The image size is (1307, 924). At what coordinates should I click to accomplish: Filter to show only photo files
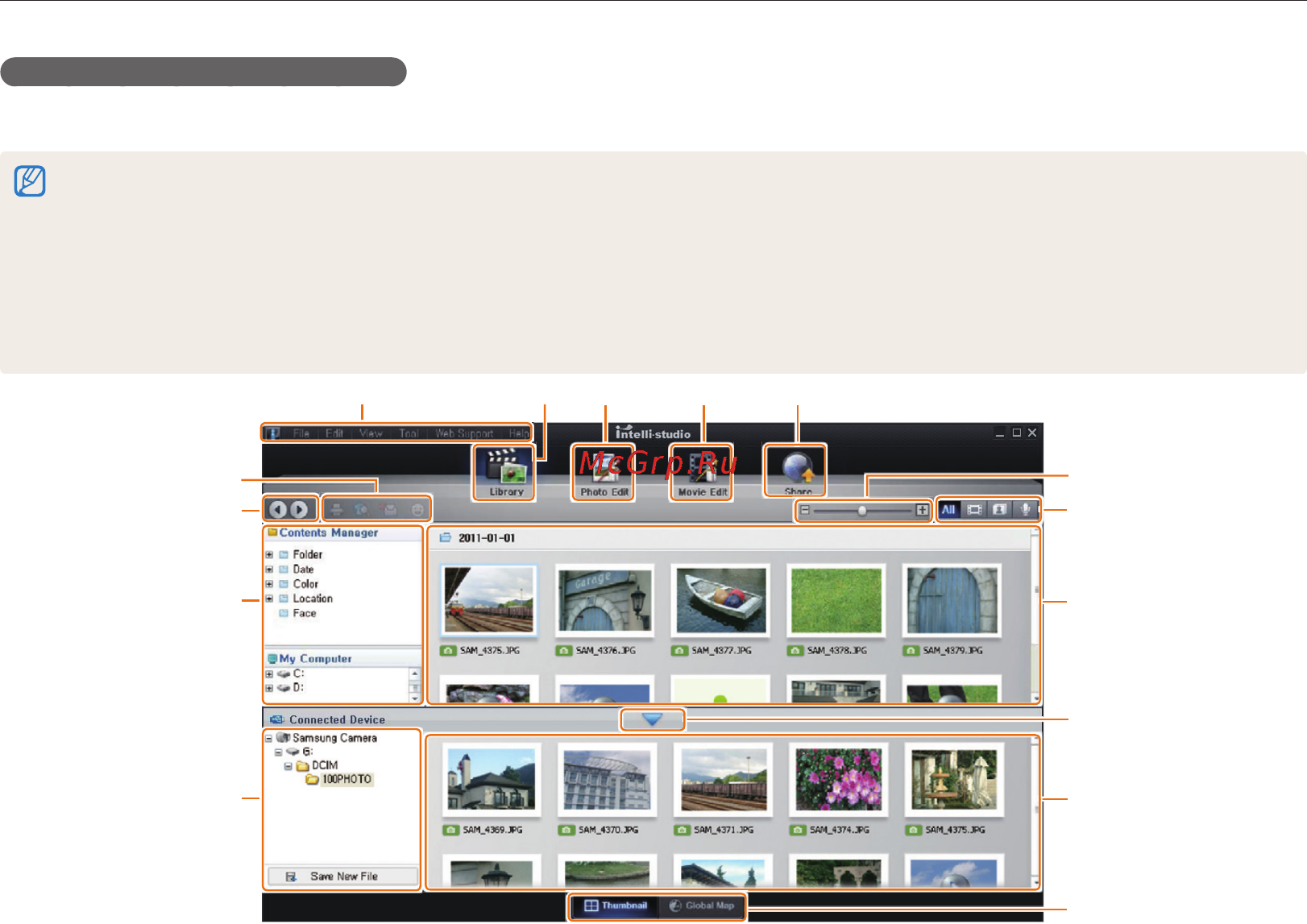(999, 510)
